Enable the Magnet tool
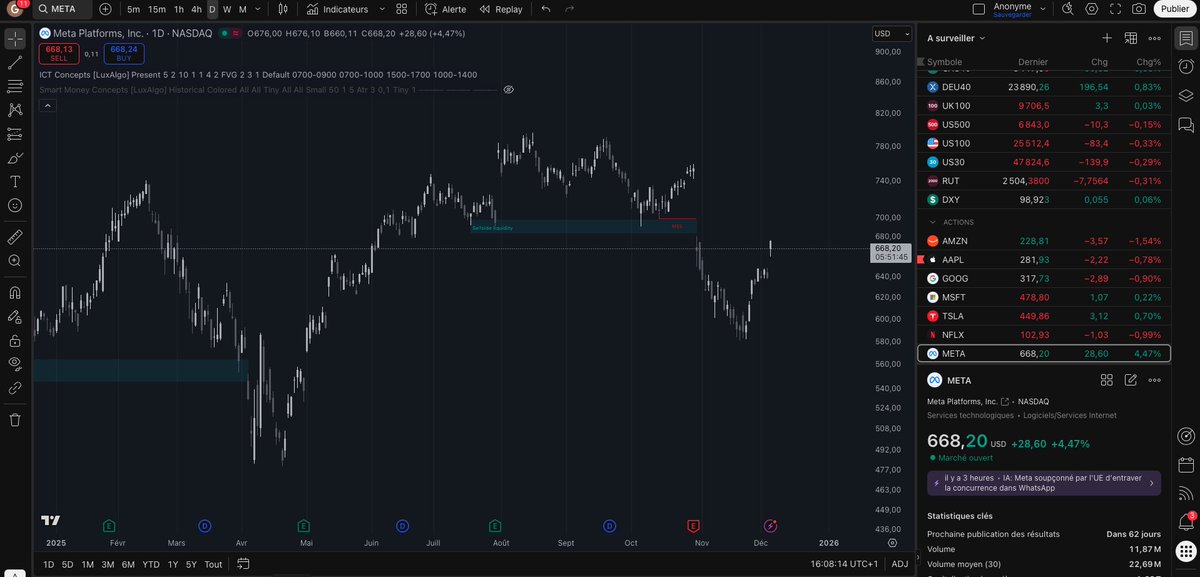This screenshot has width=1200, height=577. coord(13,291)
